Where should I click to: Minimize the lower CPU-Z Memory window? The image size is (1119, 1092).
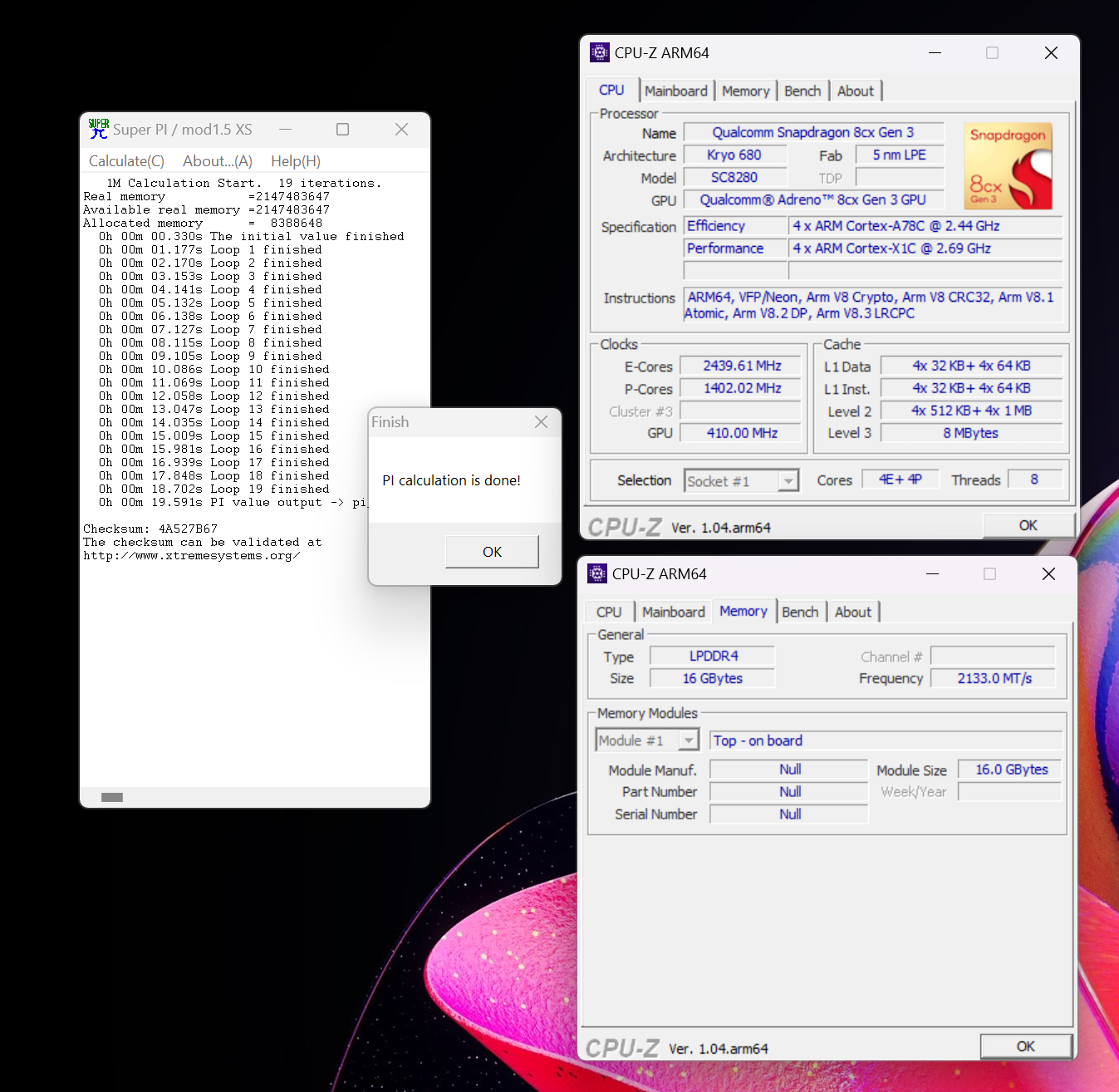pyautogui.click(x=932, y=573)
